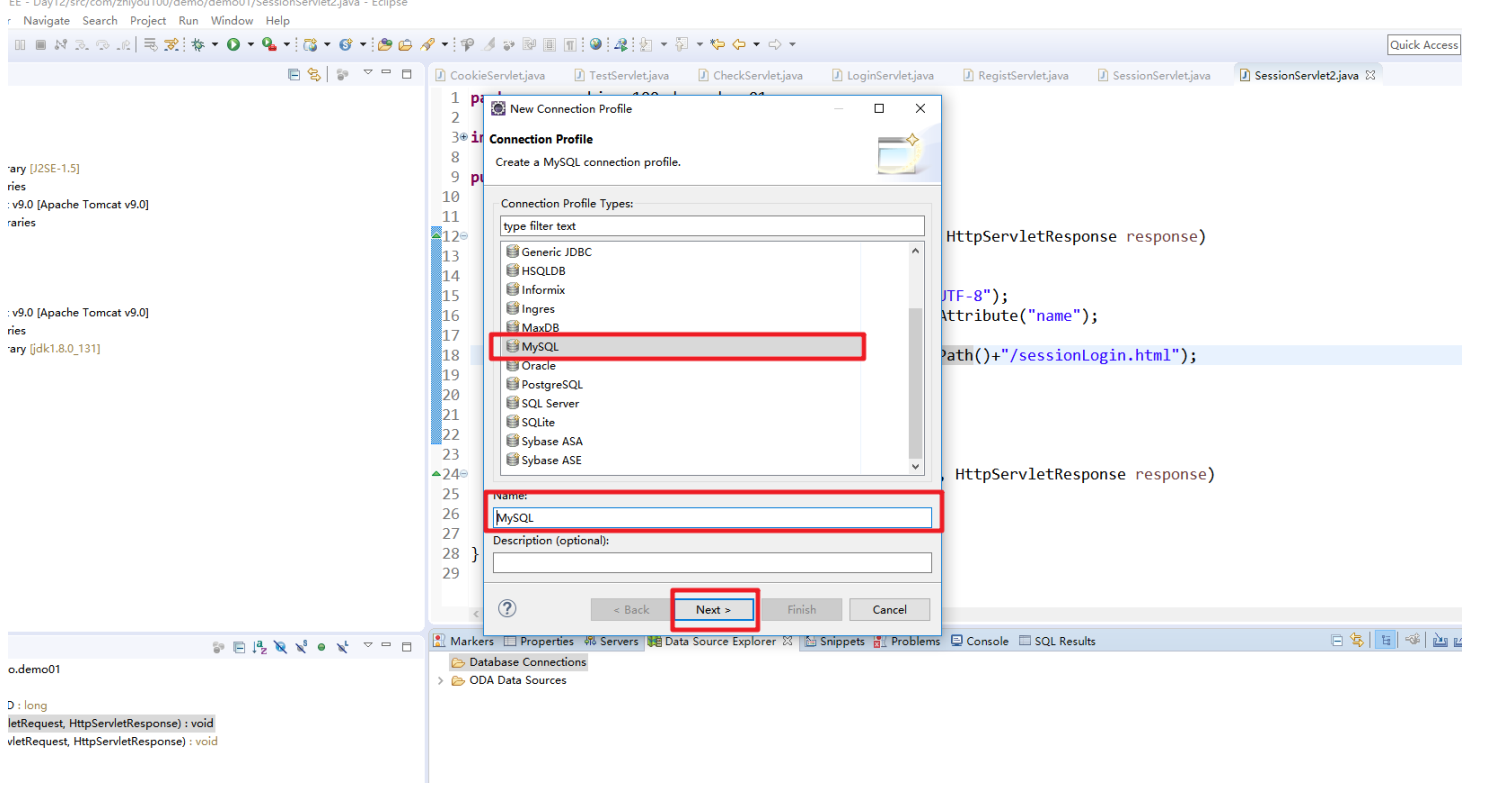This screenshot has height=794, width=1494.
Task: Click scroll down arrow of profile types list
Action: pos(916,466)
